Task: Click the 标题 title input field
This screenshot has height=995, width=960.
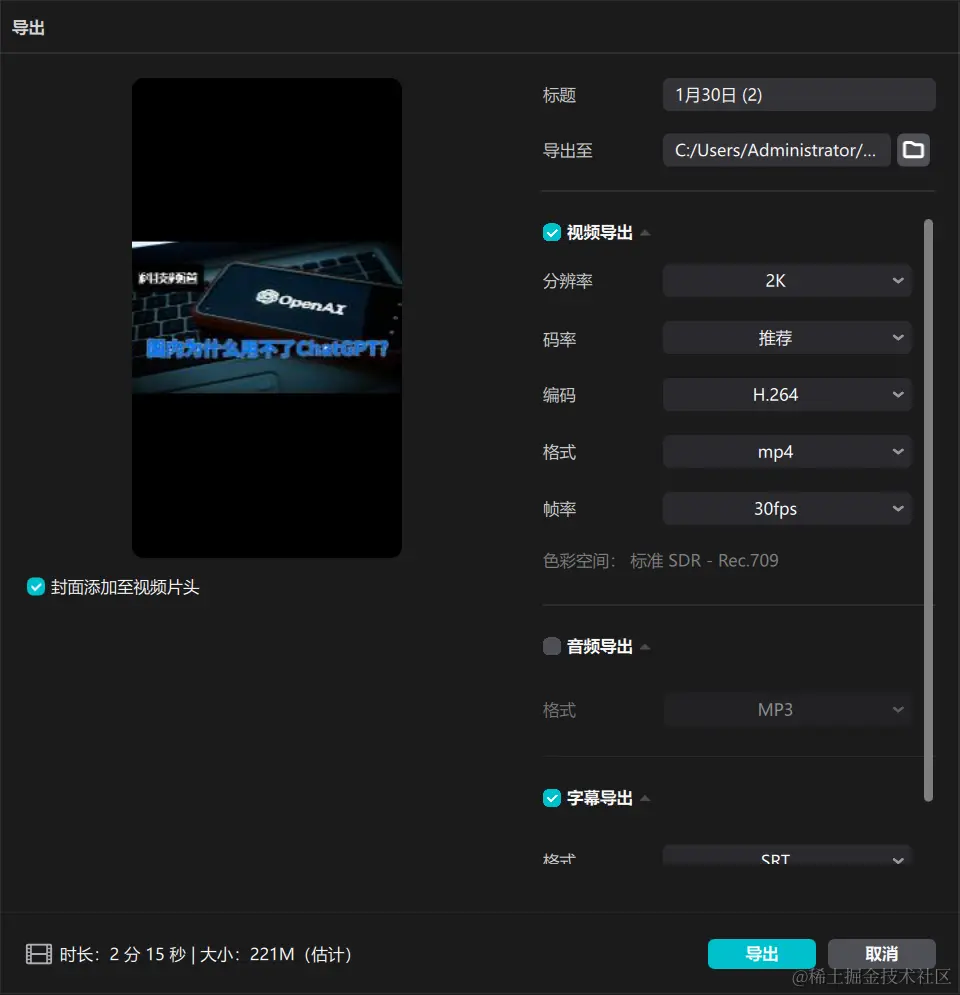Action: (x=798, y=94)
